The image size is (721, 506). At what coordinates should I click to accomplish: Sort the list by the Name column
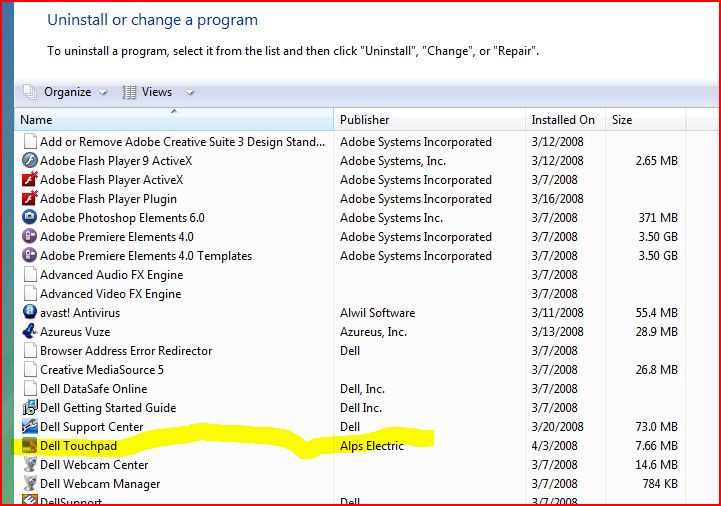point(174,120)
